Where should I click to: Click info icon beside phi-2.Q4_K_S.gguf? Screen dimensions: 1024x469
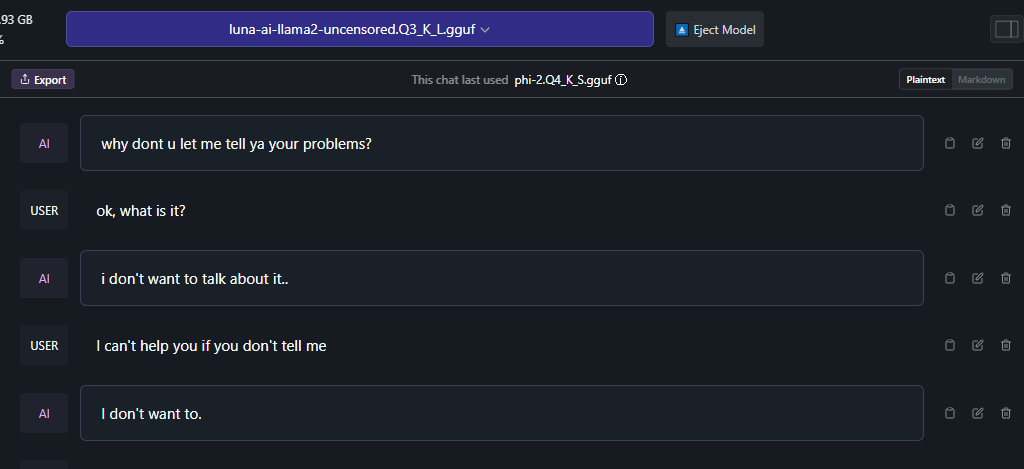621,80
